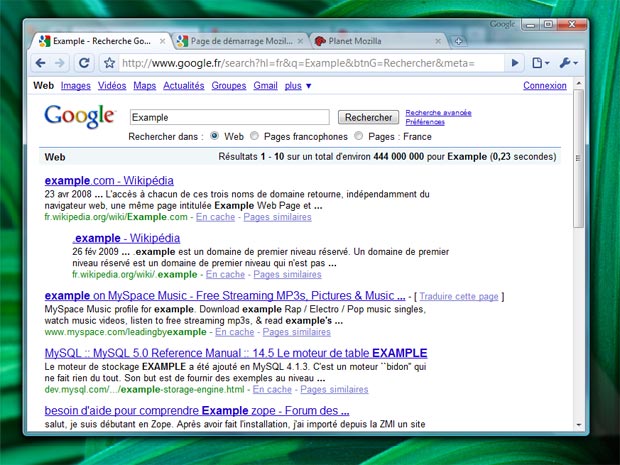Click the address bar URL

[299, 63]
